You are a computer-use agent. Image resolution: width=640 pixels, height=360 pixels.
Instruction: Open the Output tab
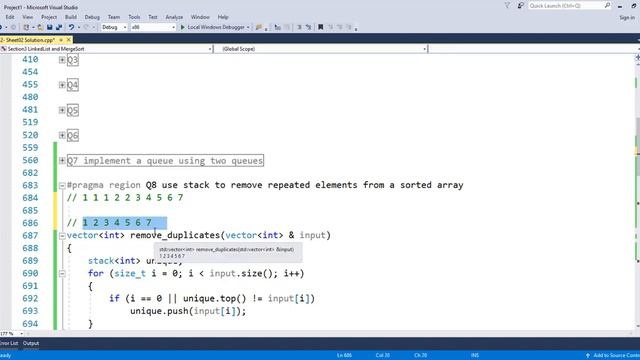pos(31,343)
